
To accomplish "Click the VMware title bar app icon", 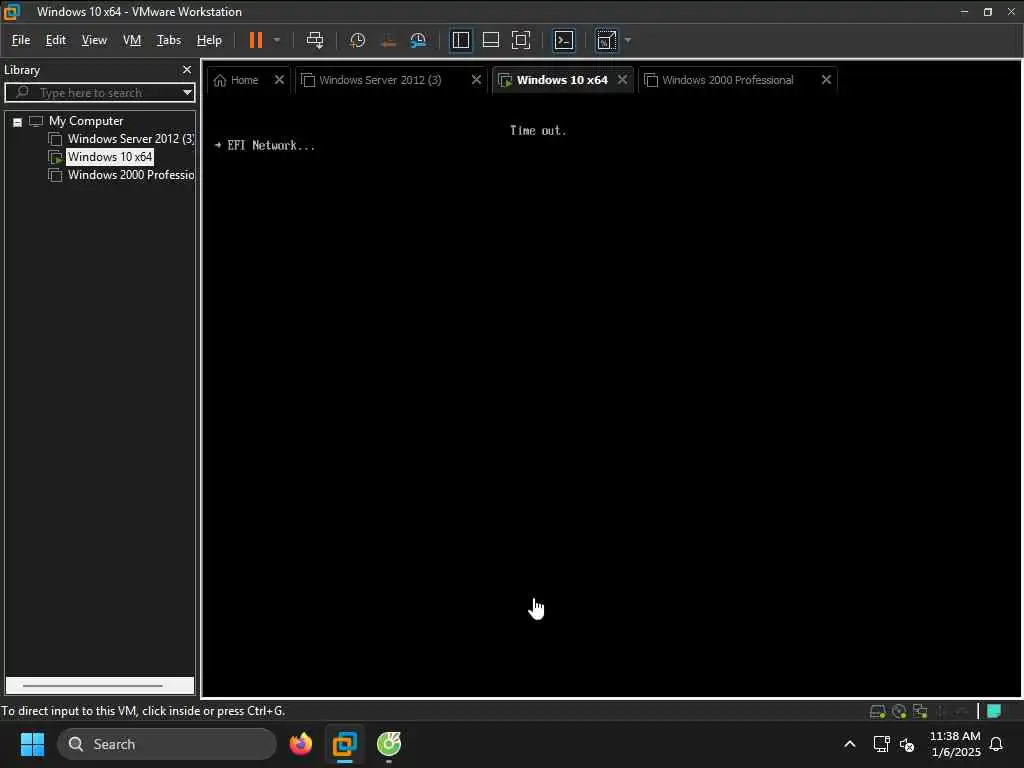I will pyautogui.click(x=12, y=11).
